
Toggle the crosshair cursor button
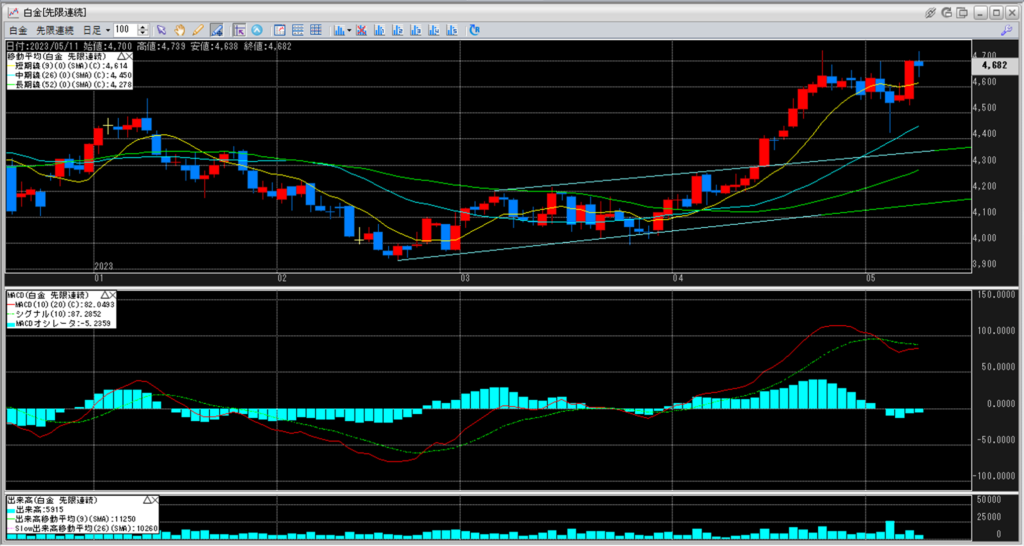pos(240,30)
